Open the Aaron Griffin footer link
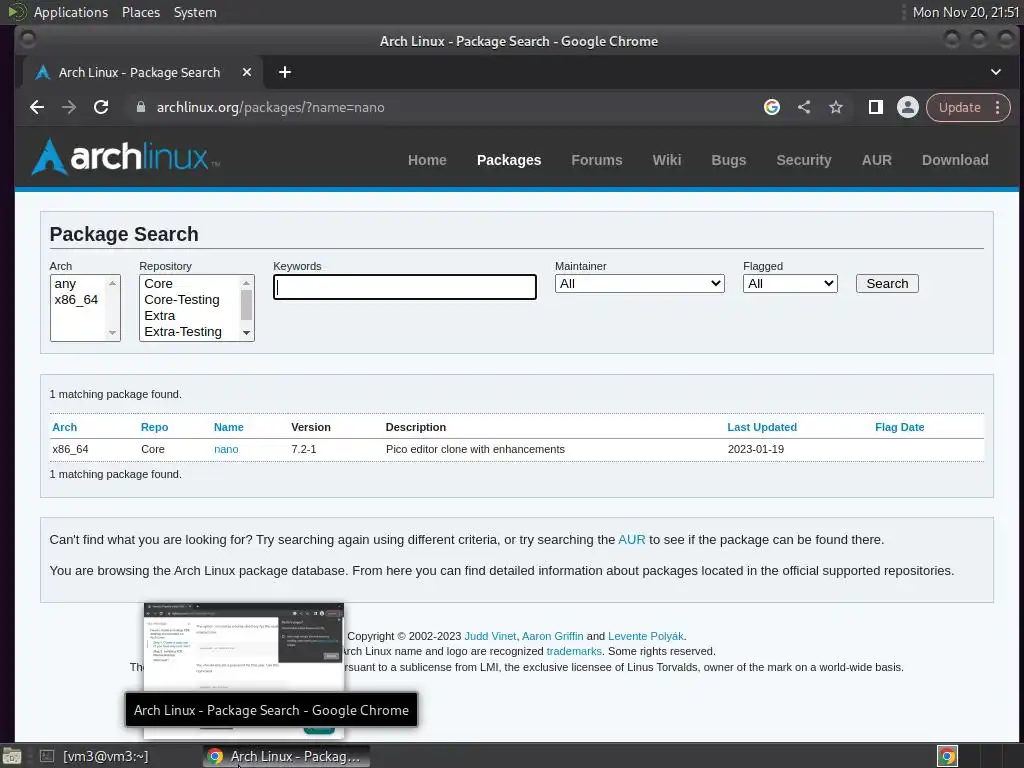Image resolution: width=1024 pixels, height=768 pixels. (x=552, y=636)
